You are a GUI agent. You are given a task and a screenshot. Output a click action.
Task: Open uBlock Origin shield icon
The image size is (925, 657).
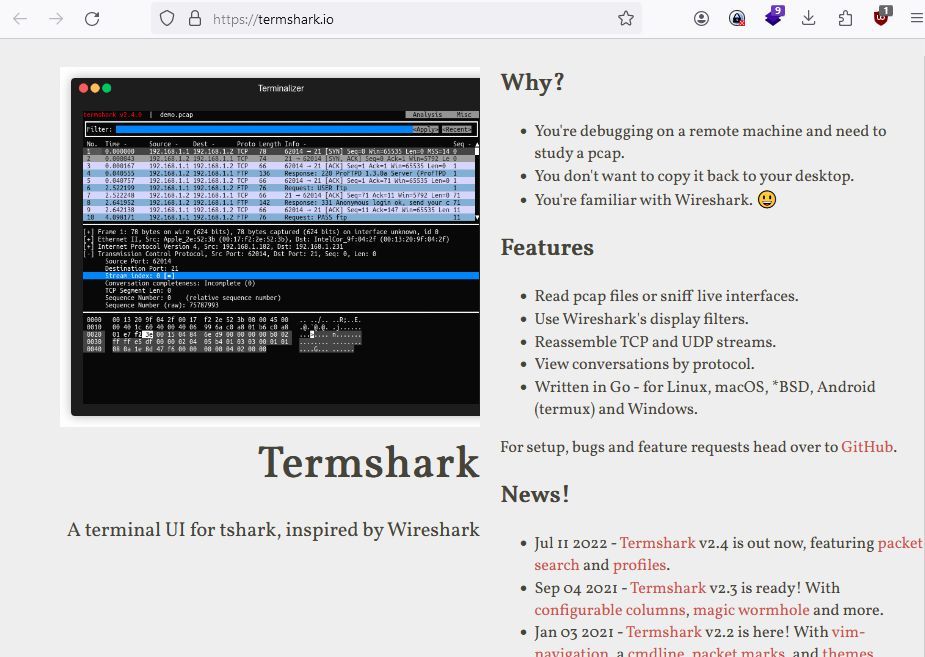882,17
